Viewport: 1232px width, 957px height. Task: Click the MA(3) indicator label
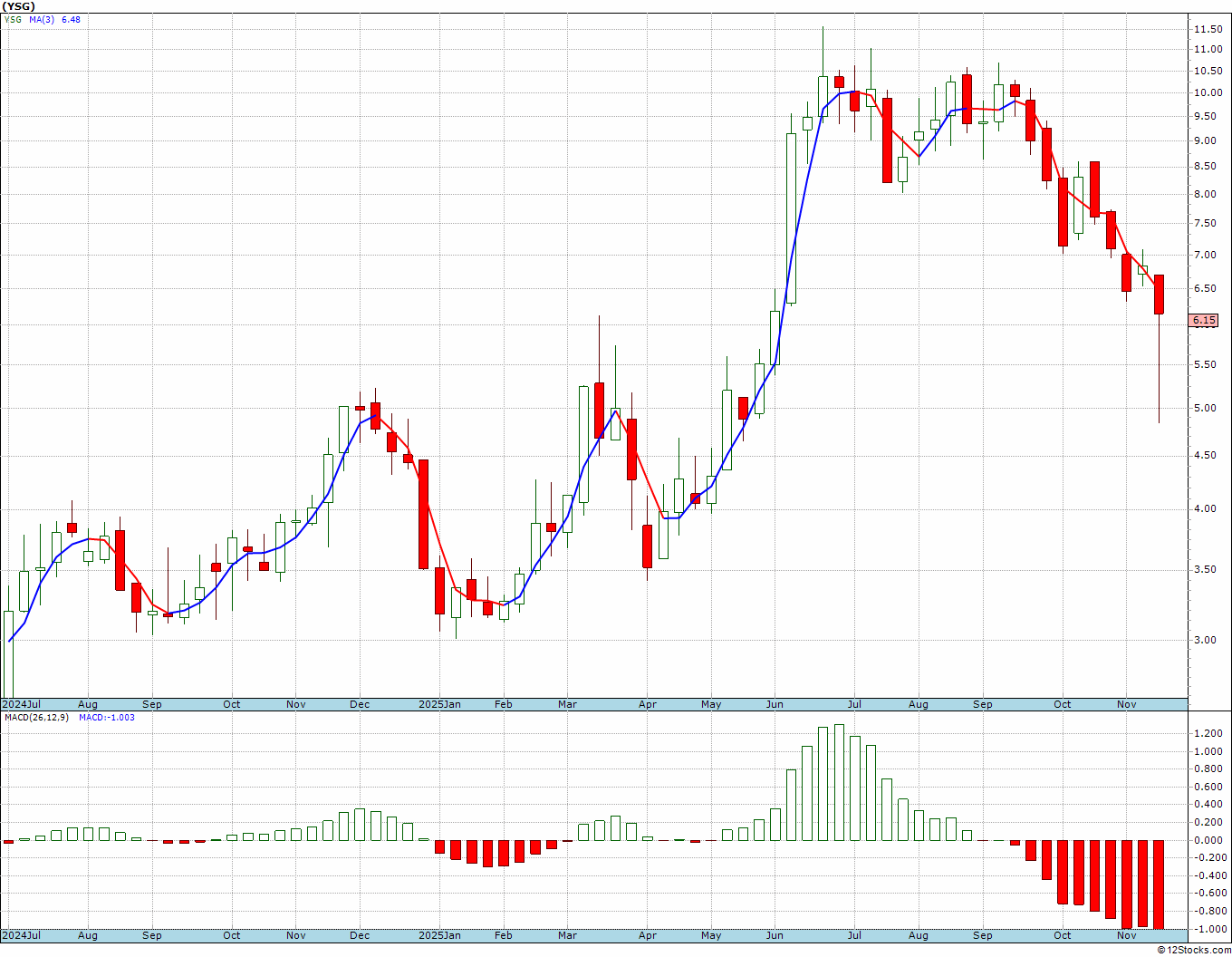[x=42, y=19]
